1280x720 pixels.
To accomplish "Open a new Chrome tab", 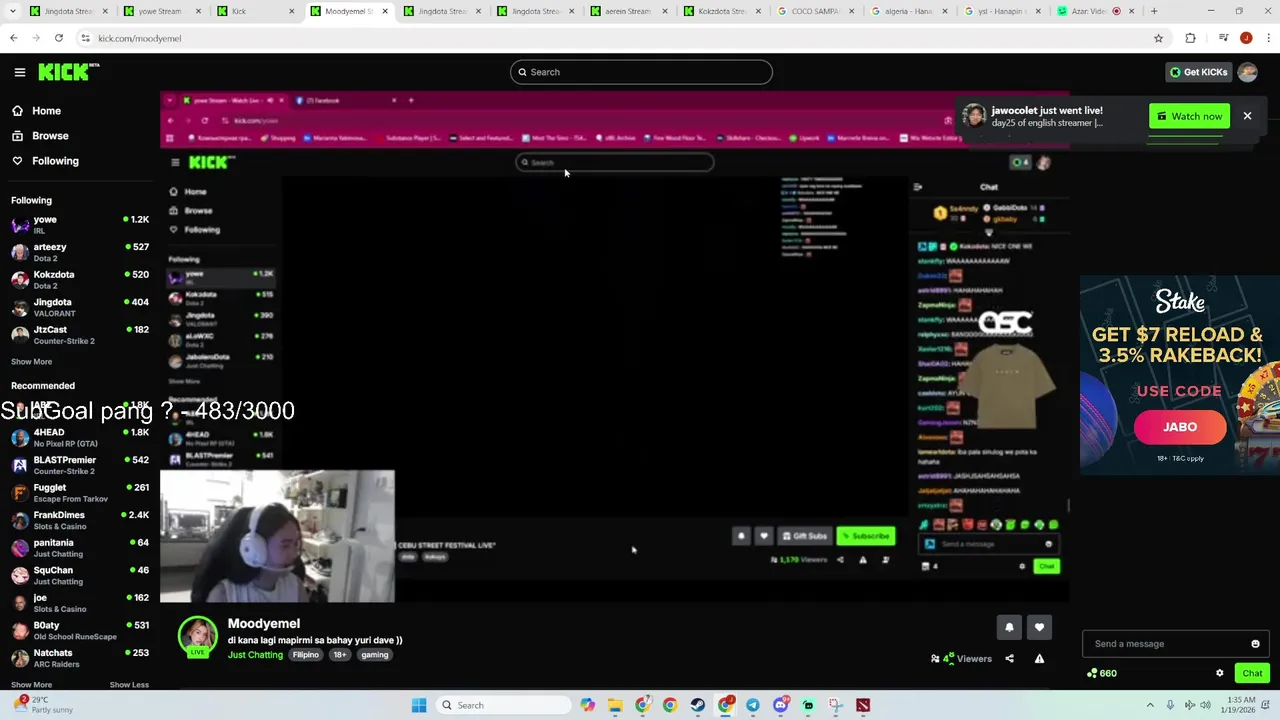I will (1154, 11).
